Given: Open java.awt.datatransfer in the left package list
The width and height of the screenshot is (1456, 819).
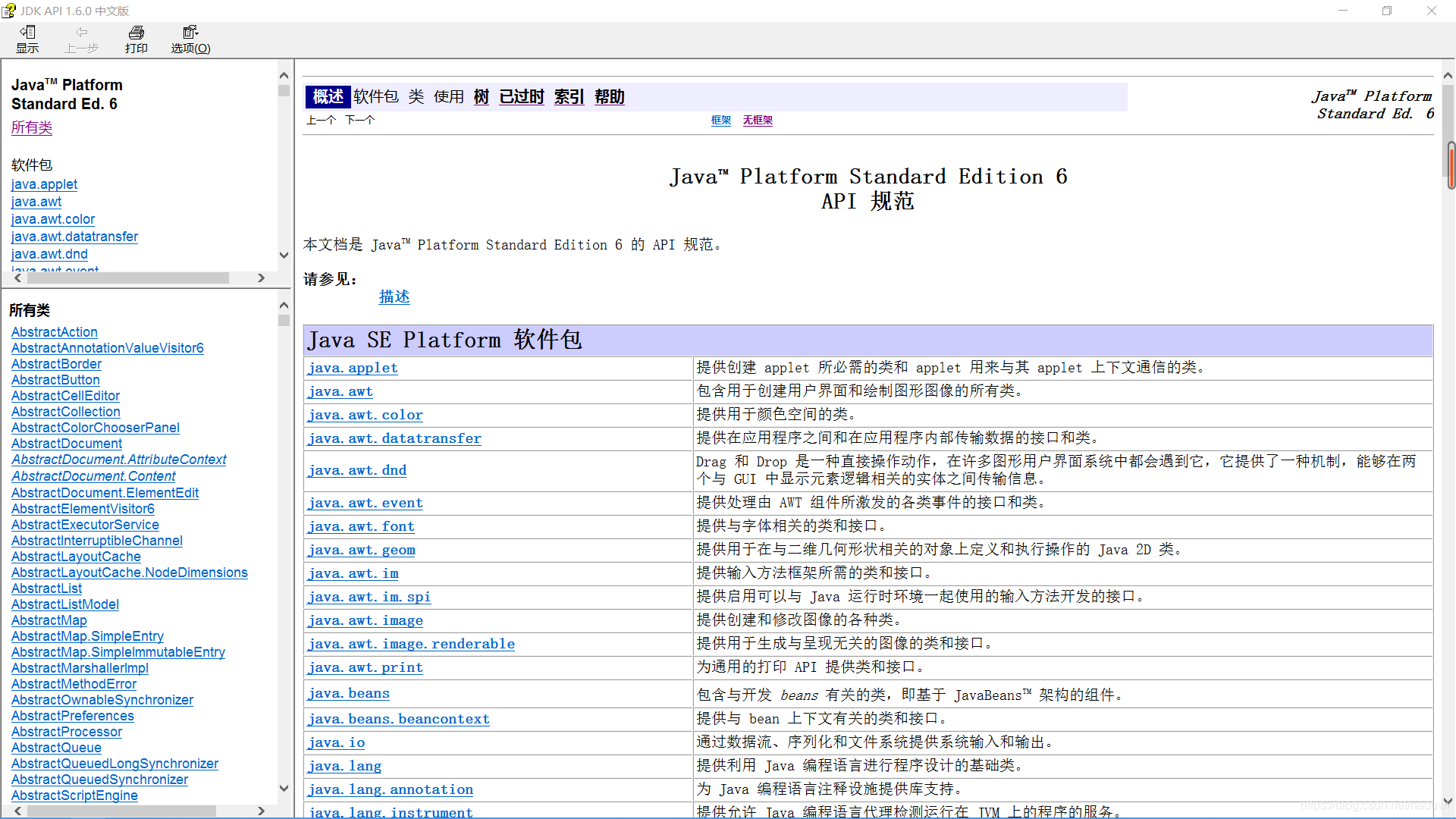Looking at the screenshot, I should coord(74,237).
